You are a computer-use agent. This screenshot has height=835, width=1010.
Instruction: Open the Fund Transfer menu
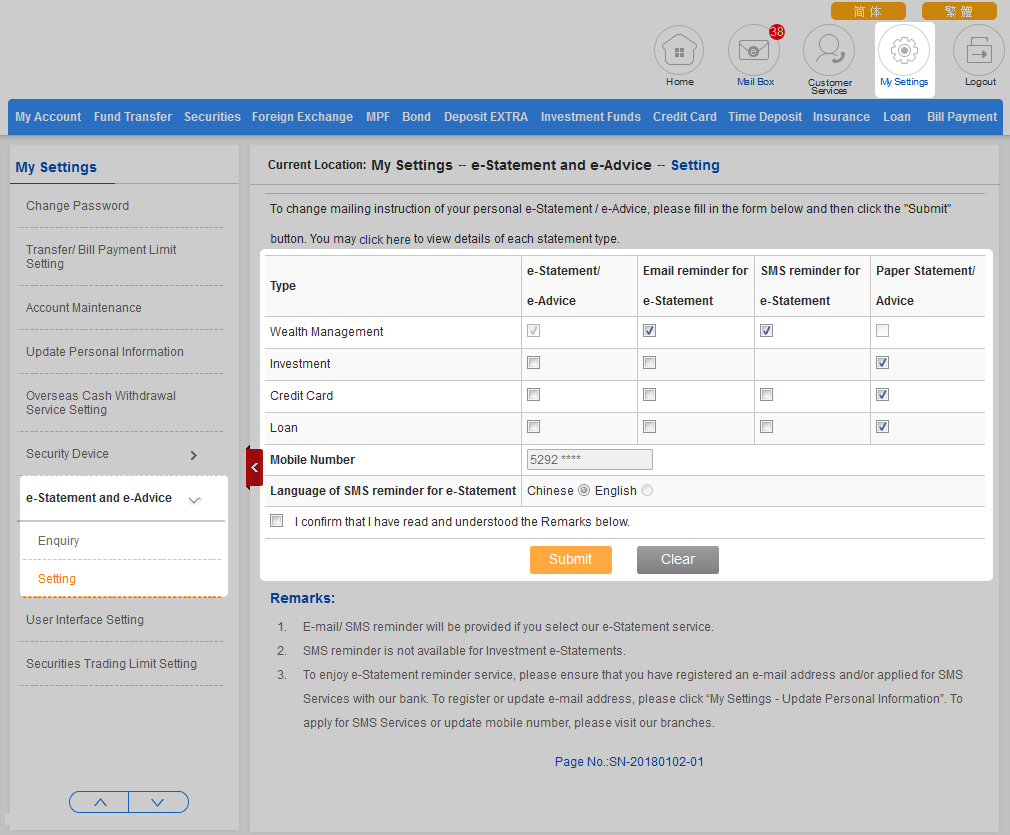(x=133, y=117)
